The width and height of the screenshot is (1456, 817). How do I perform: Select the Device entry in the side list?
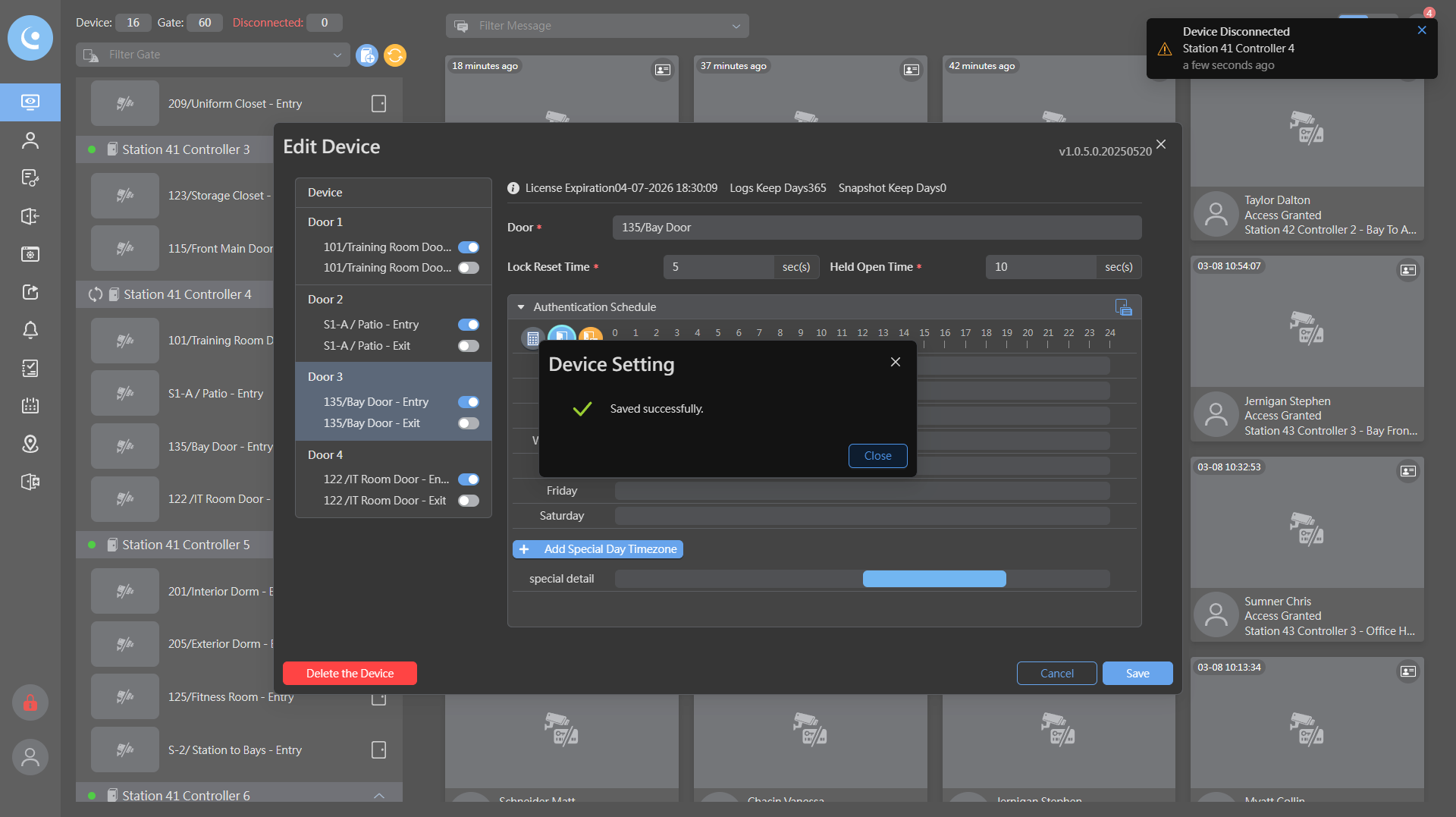[x=325, y=193]
